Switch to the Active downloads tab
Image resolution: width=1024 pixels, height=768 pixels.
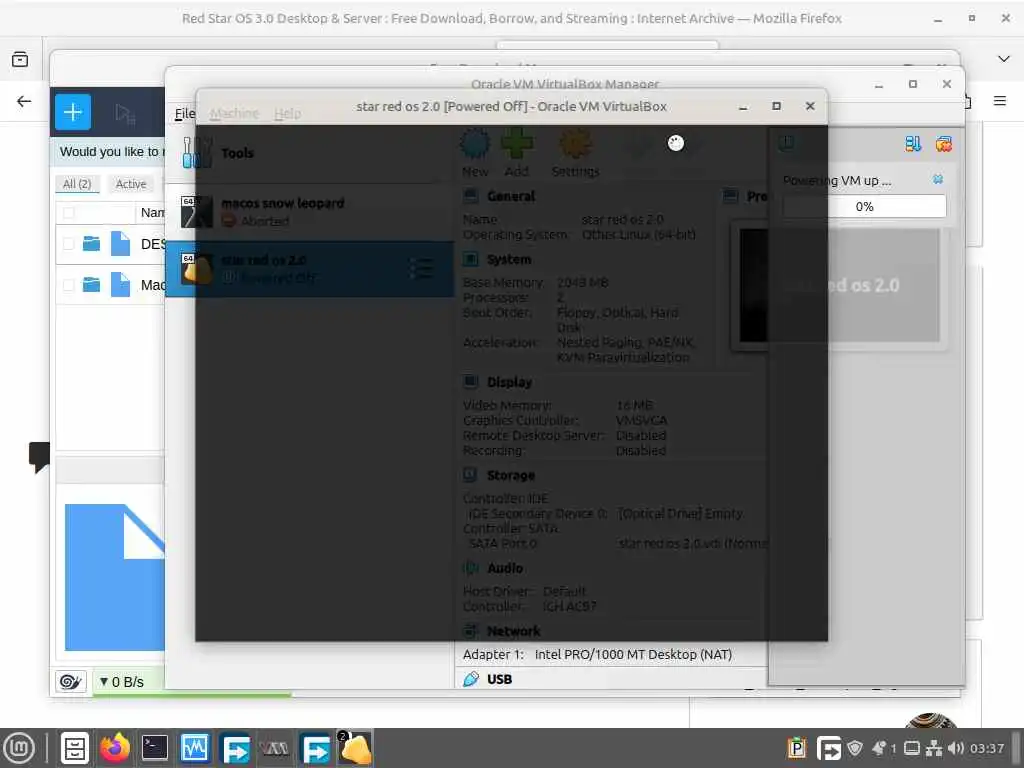pyautogui.click(x=131, y=184)
